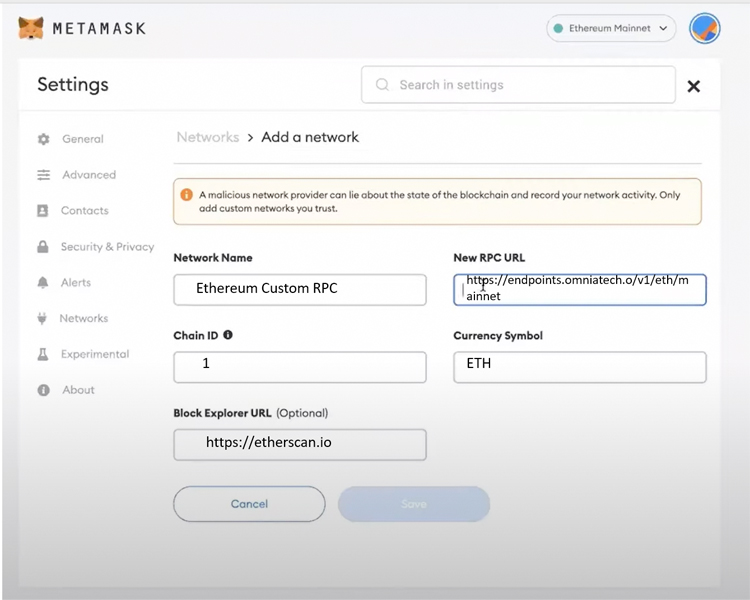Click the Settings heading
Screen dimensions: 750x600
(73, 84)
